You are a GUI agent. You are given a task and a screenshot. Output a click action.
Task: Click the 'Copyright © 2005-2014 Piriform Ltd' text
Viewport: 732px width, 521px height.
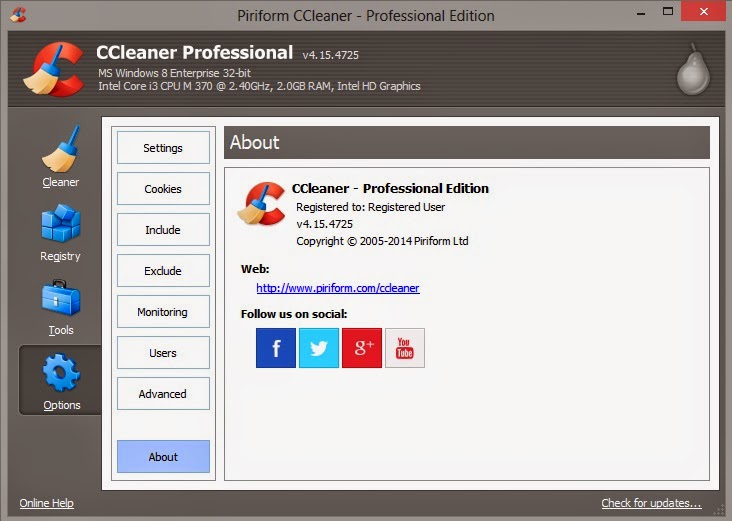pyautogui.click(x=382, y=241)
